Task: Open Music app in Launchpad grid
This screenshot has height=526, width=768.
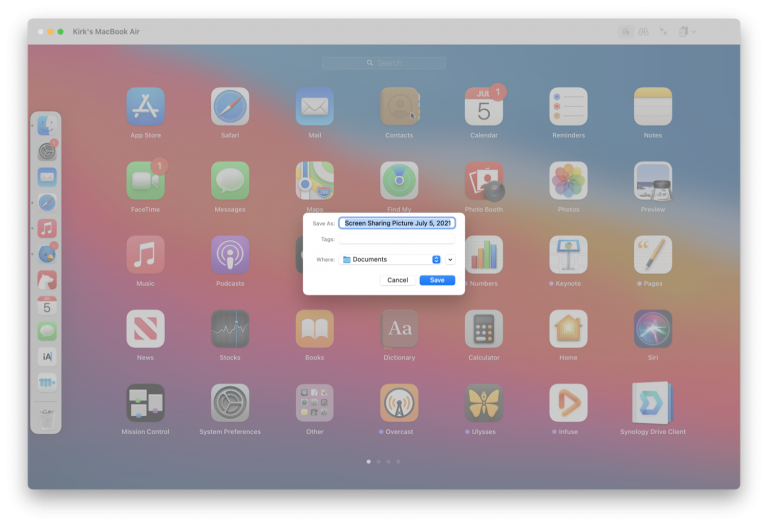Action: [145, 255]
